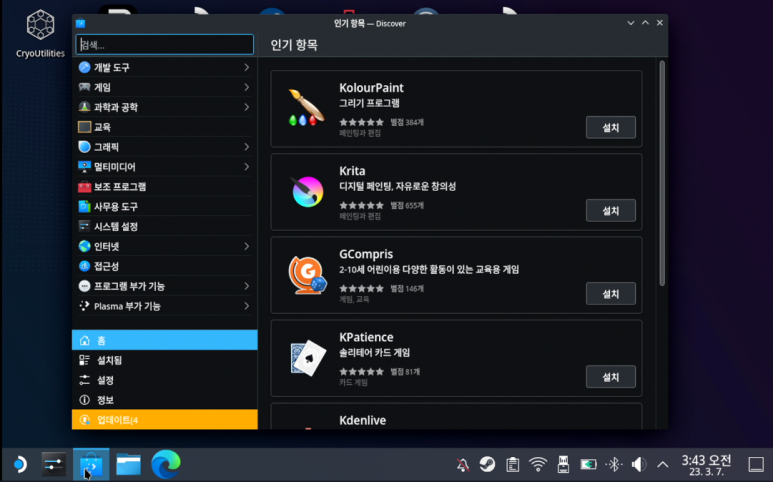This screenshot has height=482, width=773.
Task: Select the 그래픽 category icon
Action: [84, 147]
